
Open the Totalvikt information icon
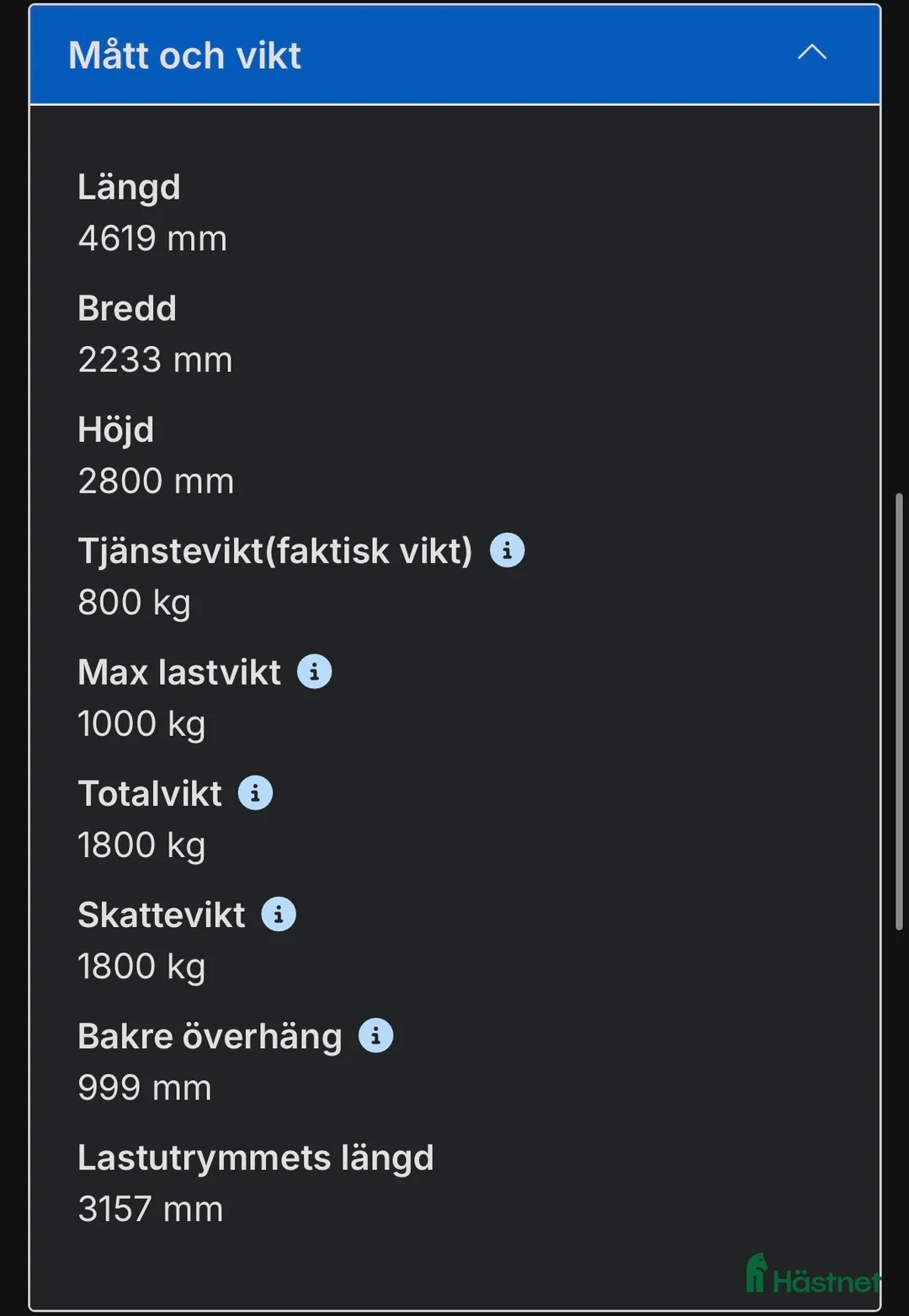[255, 791]
